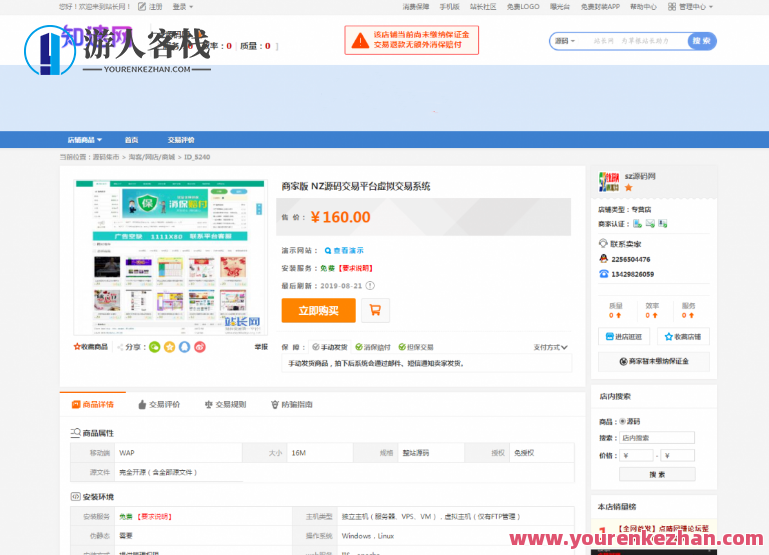Image resolution: width=769 pixels, height=555 pixels.
Task: Click the telephone icon beside 13429826059
Action: [604, 274]
